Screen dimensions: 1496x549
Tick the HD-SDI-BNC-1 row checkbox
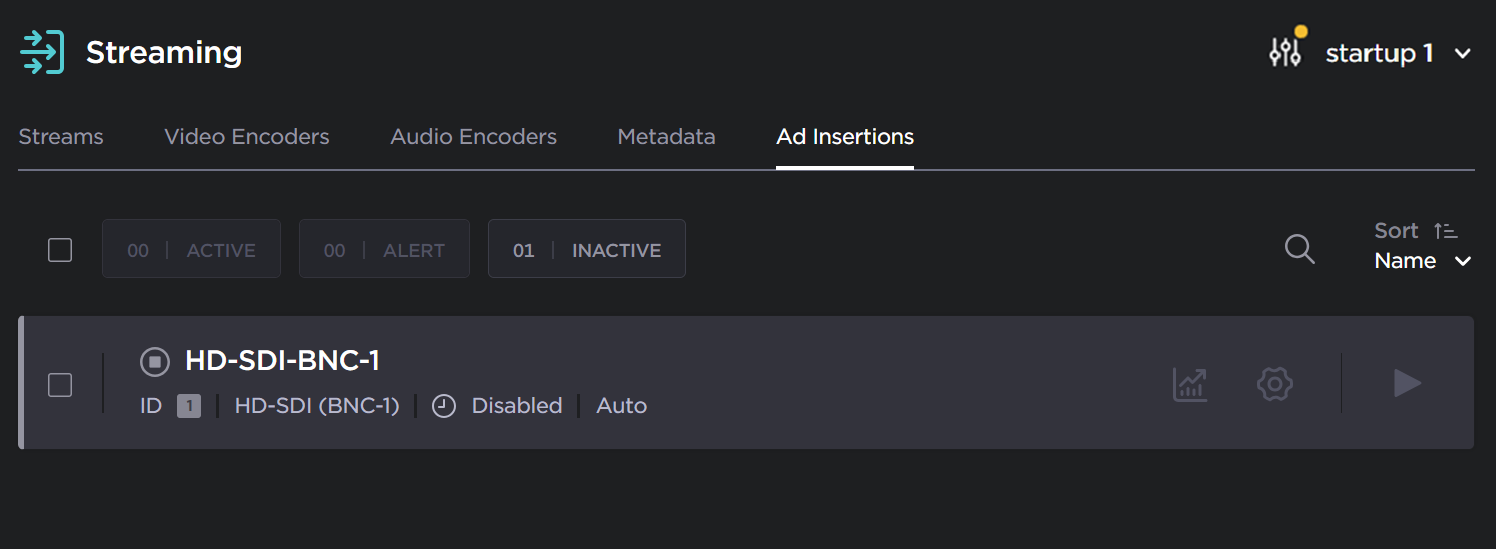tap(60, 384)
